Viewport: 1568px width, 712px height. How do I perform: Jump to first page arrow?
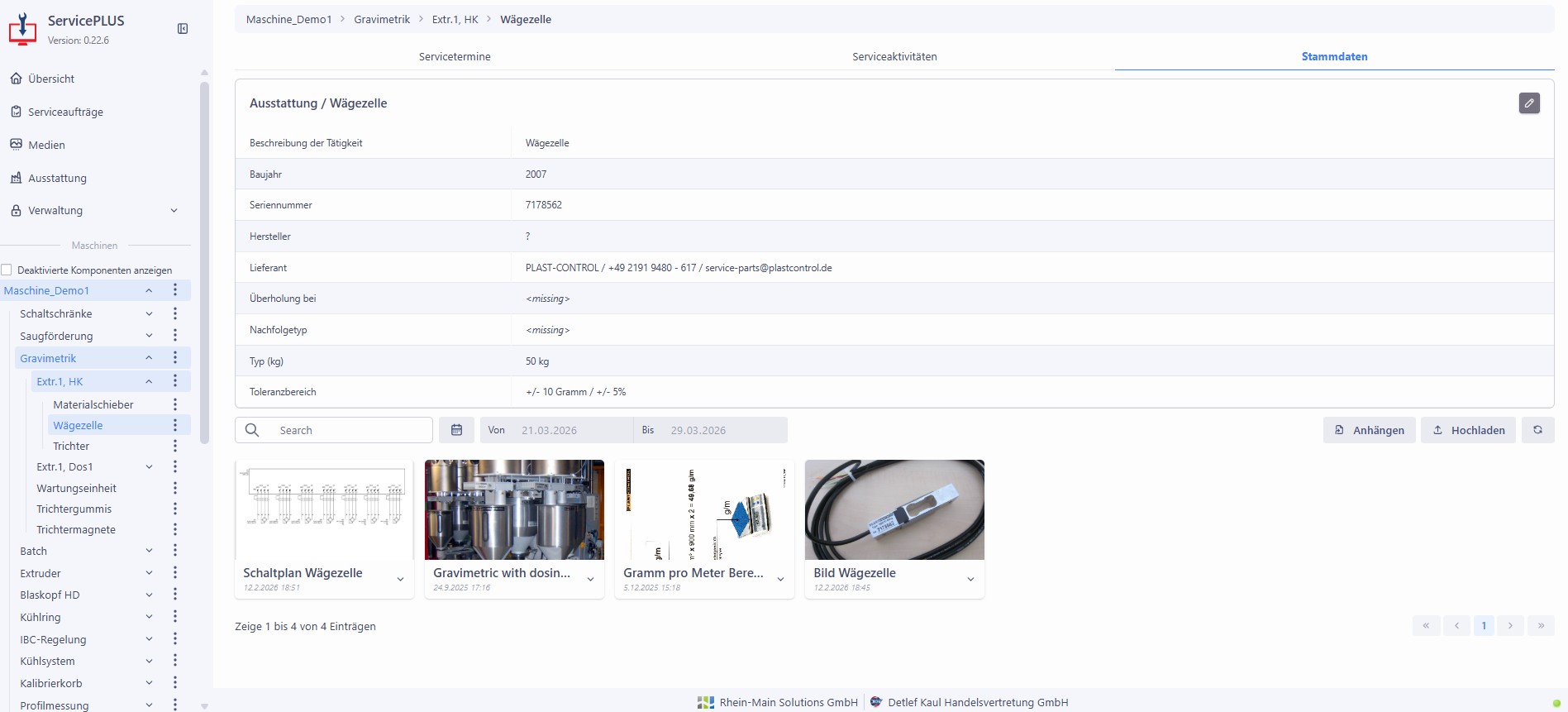click(x=1426, y=625)
